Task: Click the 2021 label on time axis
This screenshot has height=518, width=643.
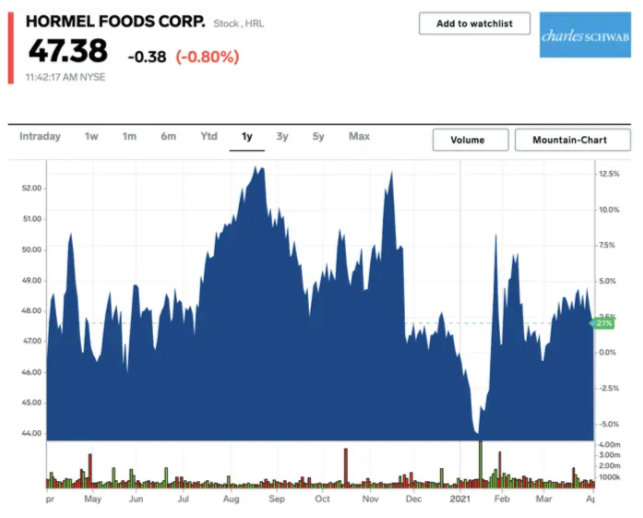Action: coord(460,499)
